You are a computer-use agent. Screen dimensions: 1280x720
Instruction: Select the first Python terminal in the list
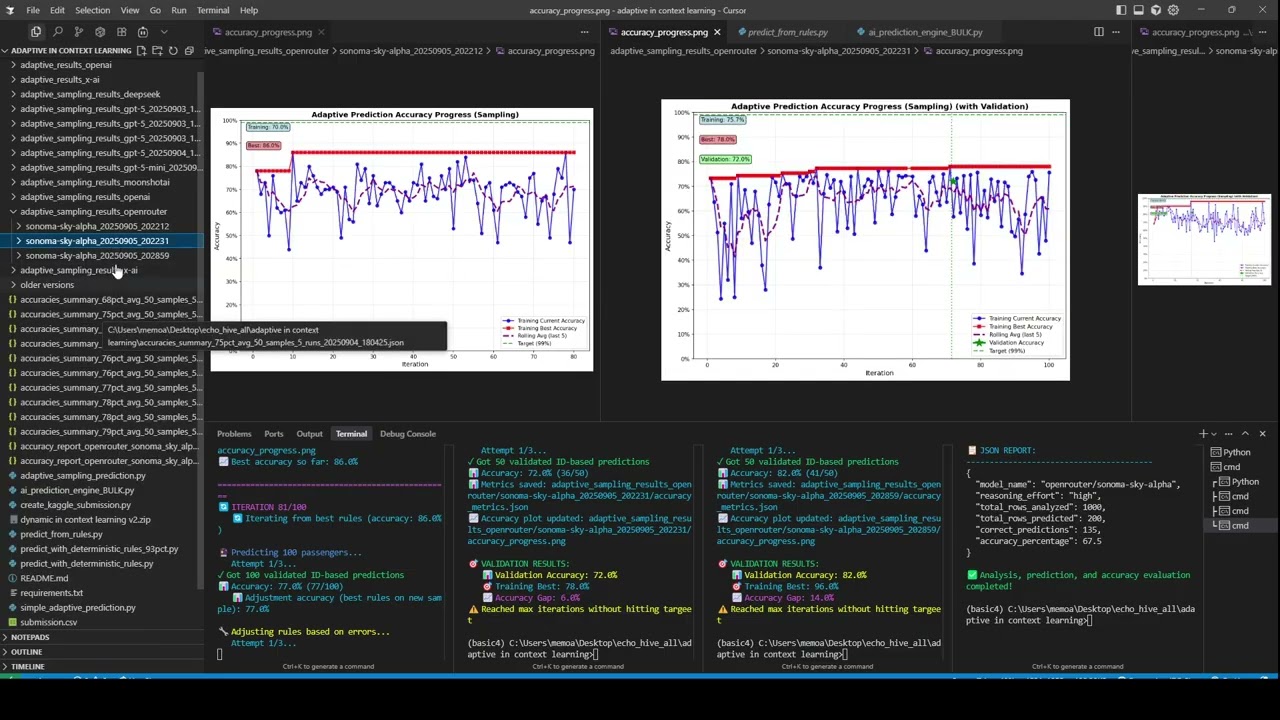pyautogui.click(x=1236, y=453)
